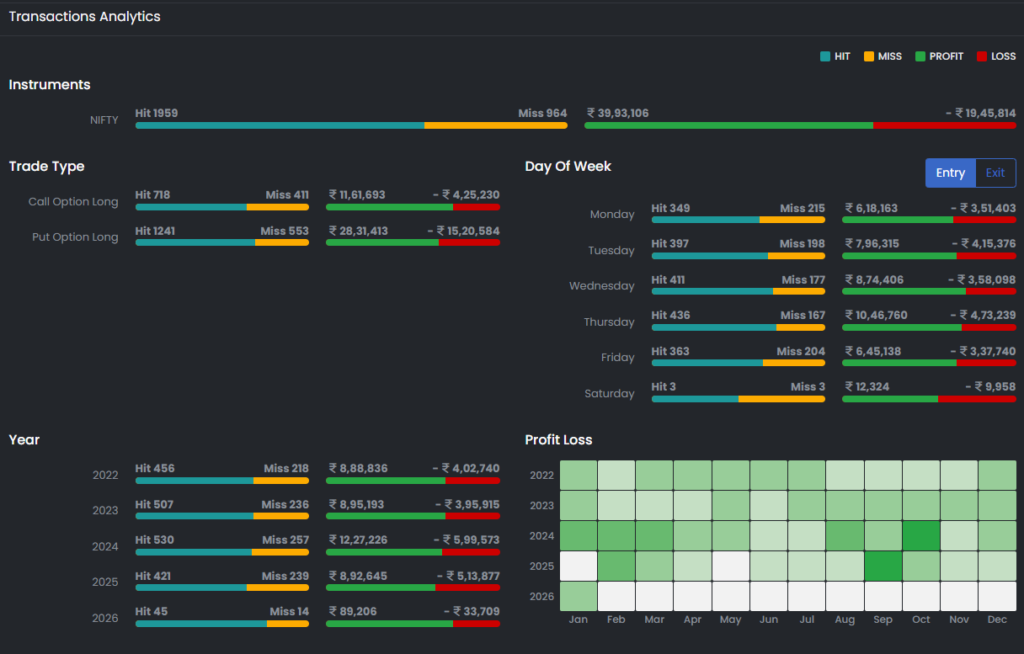Click the 2024 year hit/miss bar
The image size is (1024, 654).
pyautogui.click(x=222, y=552)
